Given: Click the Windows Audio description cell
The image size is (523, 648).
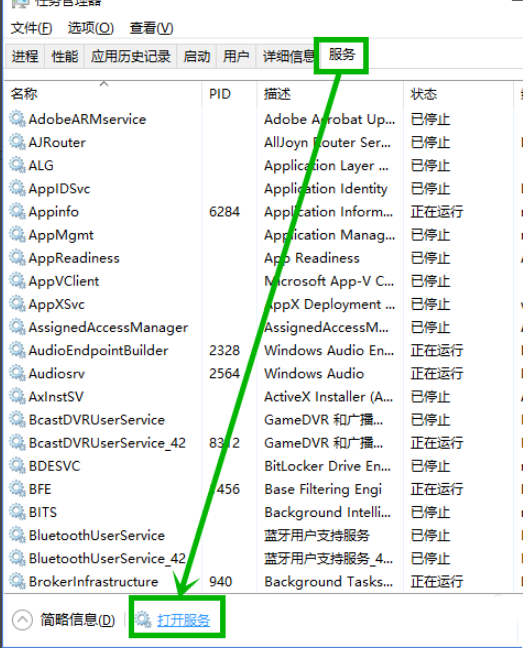Looking at the screenshot, I should [x=314, y=374].
